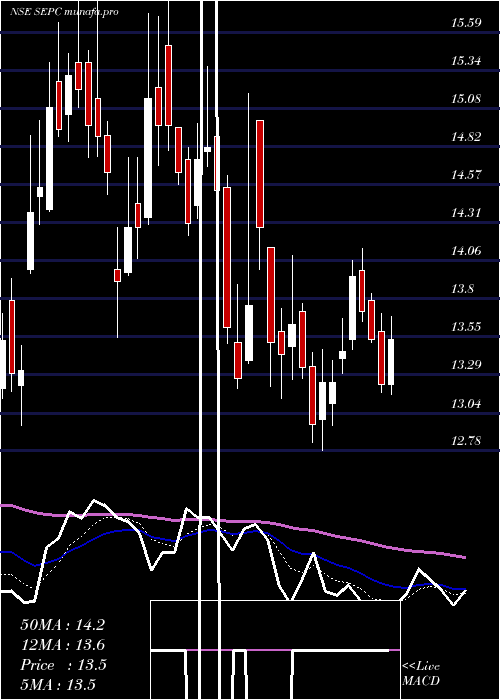Click the 14.31 price axis label
The width and height of the screenshot is (500, 700).
[x=466, y=213]
